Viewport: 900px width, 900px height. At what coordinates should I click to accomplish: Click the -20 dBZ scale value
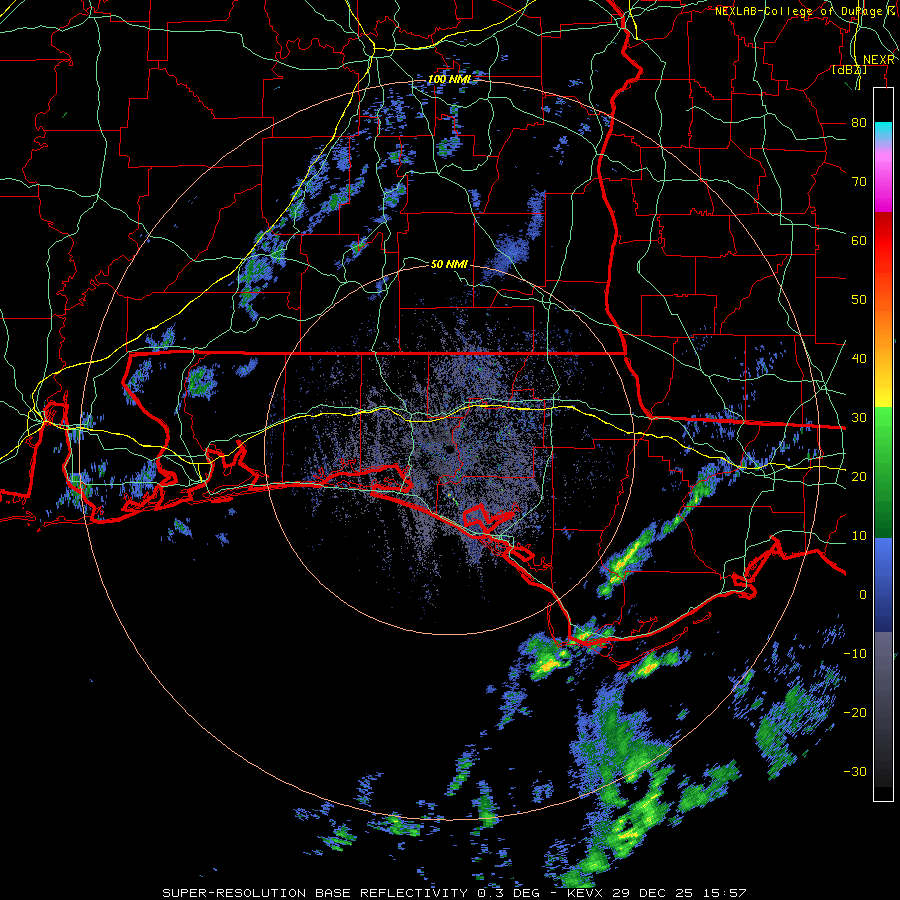[x=855, y=712]
